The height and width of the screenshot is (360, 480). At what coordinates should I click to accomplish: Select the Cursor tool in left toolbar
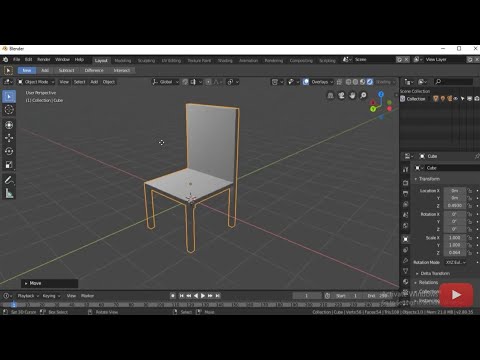point(9,109)
